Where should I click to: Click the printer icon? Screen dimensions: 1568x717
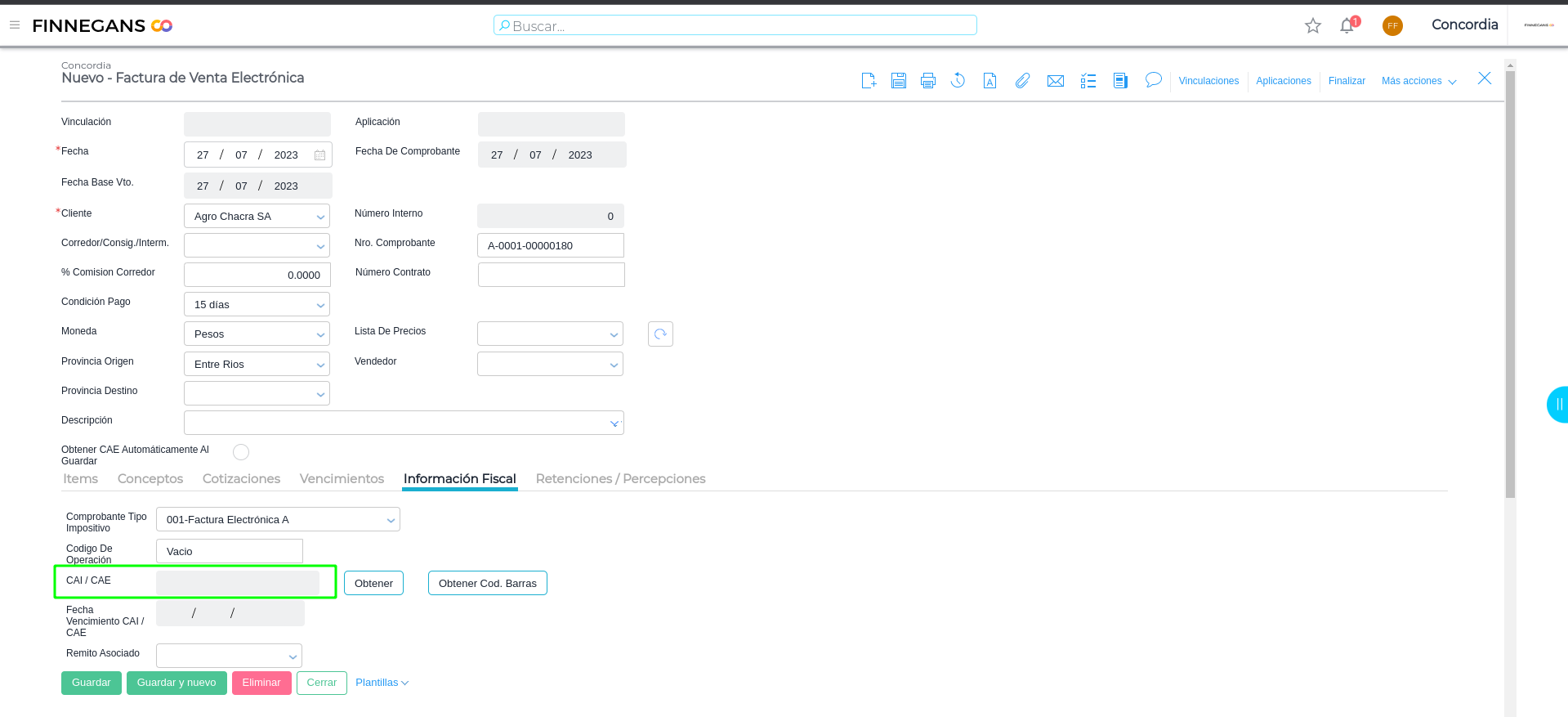(928, 81)
